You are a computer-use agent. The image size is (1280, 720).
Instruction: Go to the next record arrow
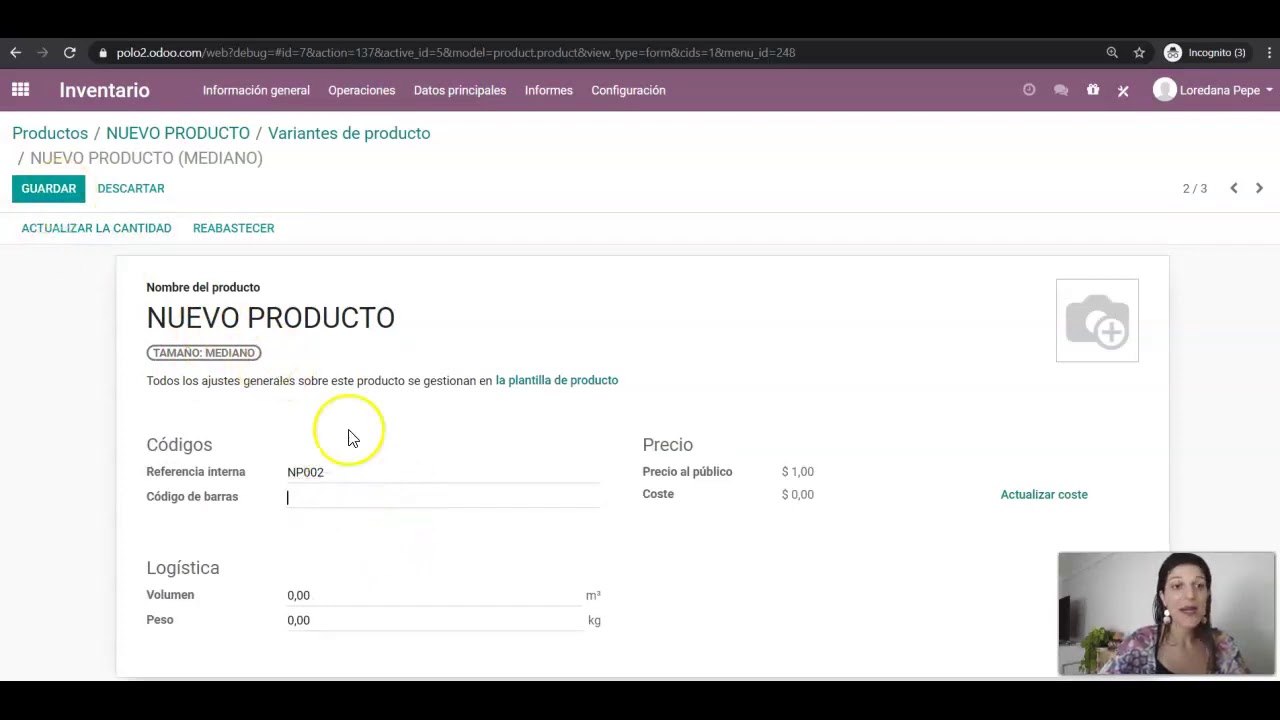1259,188
